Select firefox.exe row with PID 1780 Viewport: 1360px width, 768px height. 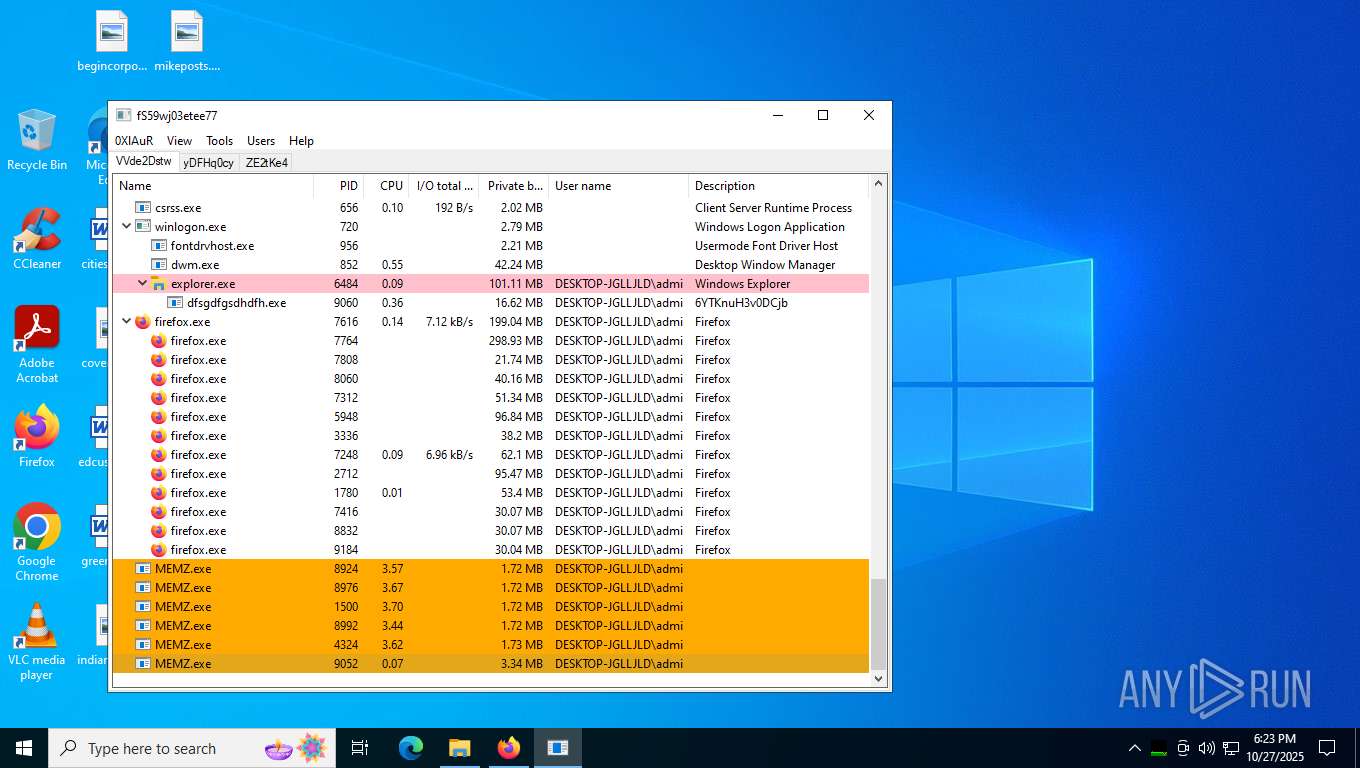[x=491, y=493]
